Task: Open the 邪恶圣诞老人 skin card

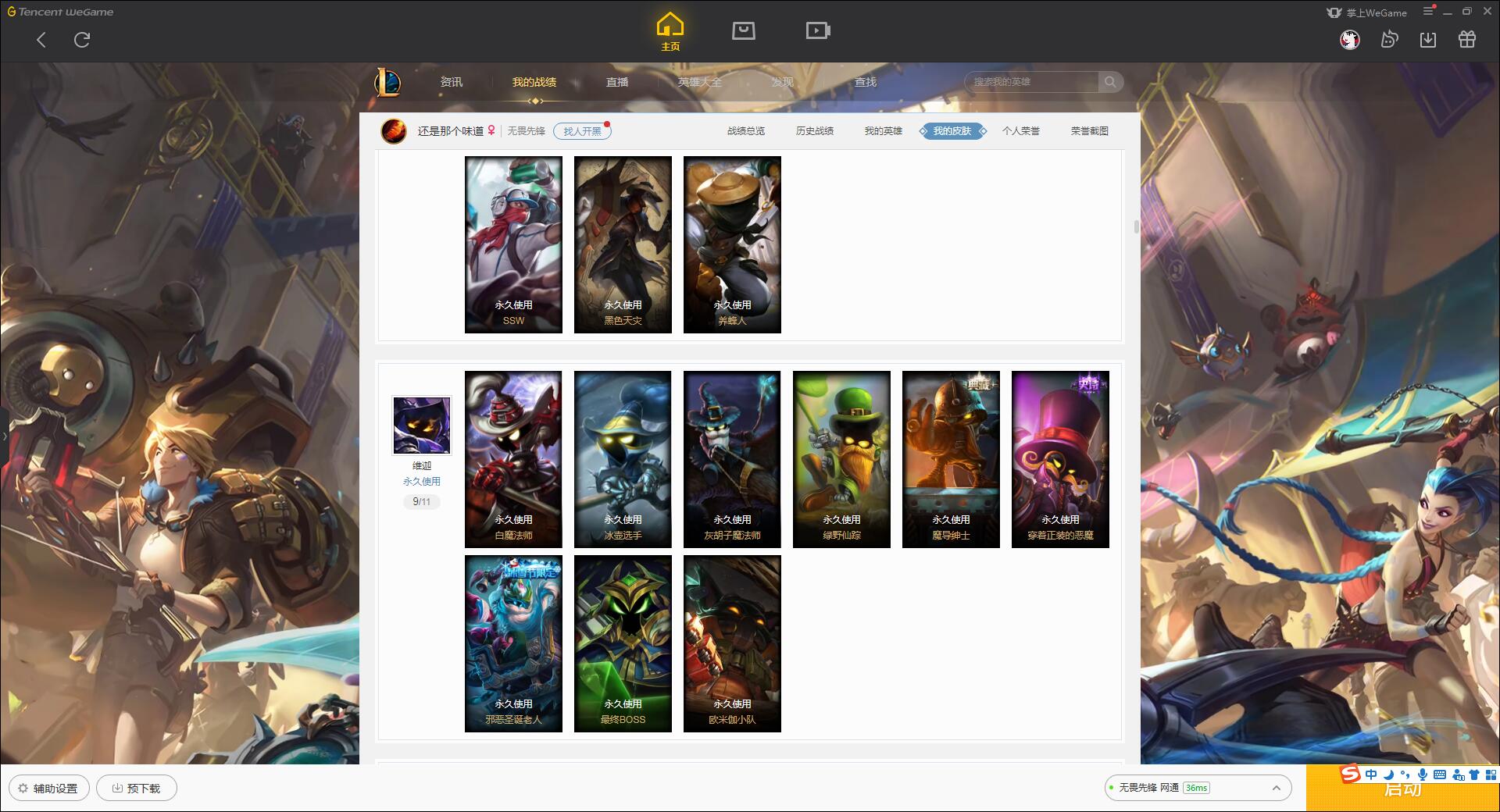Action: pyautogui.click(x=513, y=643)
